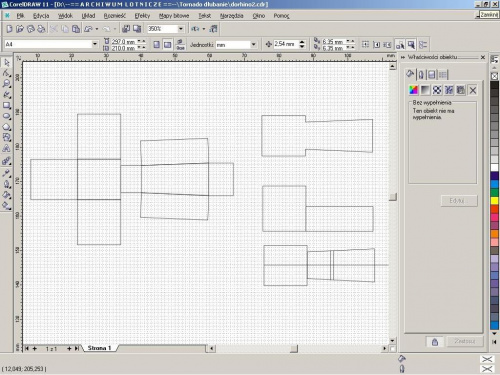
Task: Select the fountain fill gradient icon
Action: (x=425, y=90)
